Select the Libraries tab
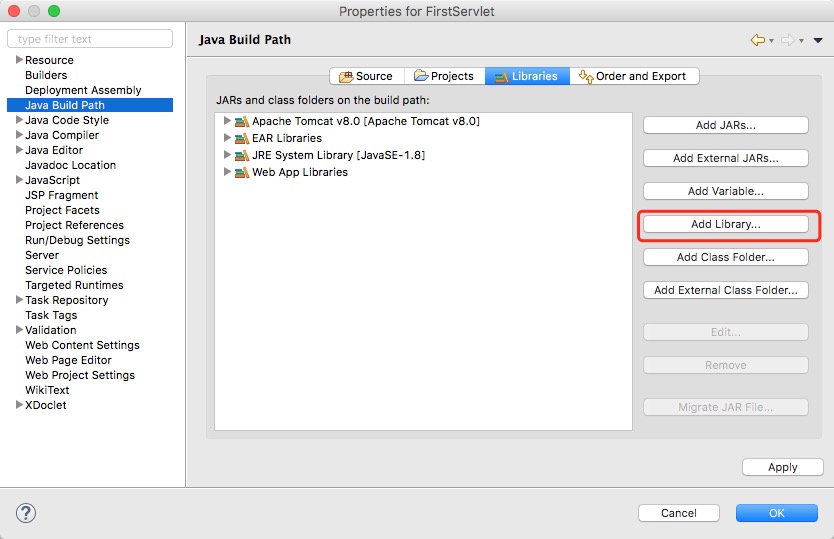 tap(527, 76)
